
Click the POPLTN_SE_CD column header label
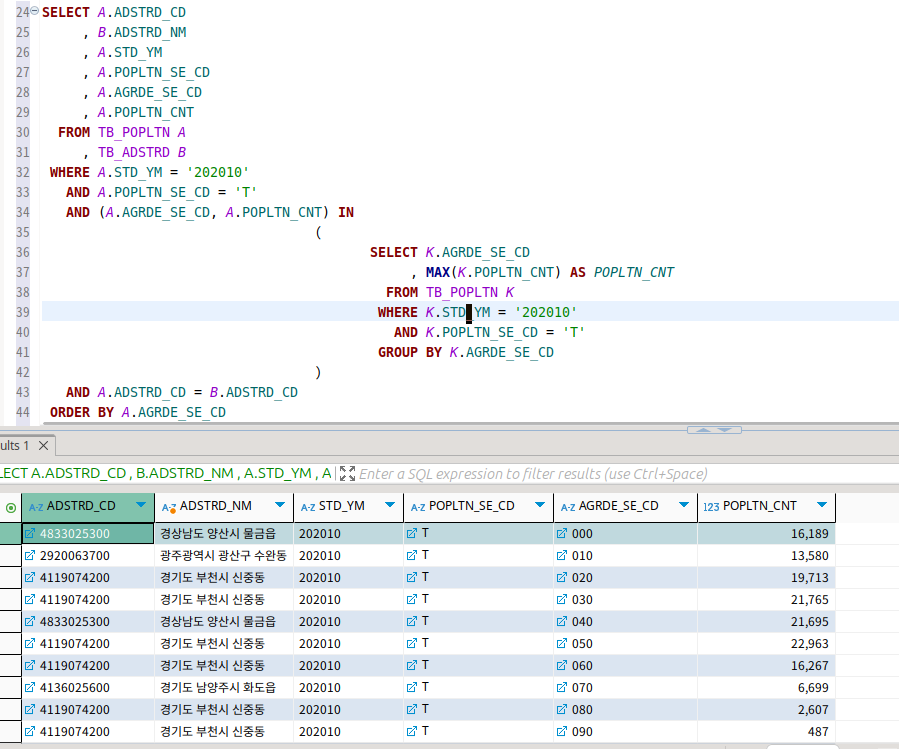point(471,506)
